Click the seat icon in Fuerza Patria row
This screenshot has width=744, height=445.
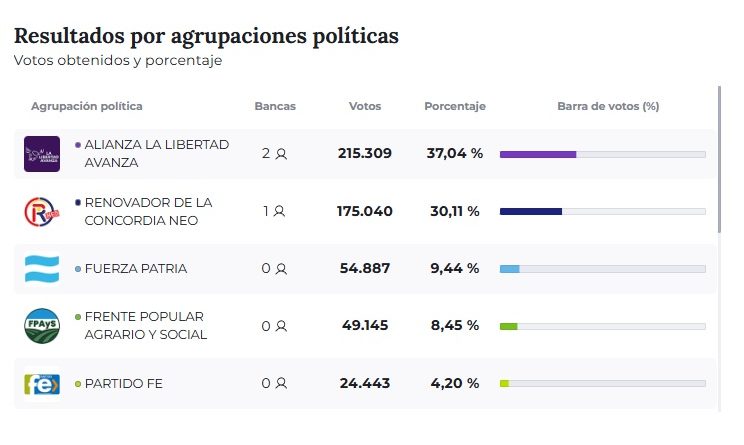281,269
